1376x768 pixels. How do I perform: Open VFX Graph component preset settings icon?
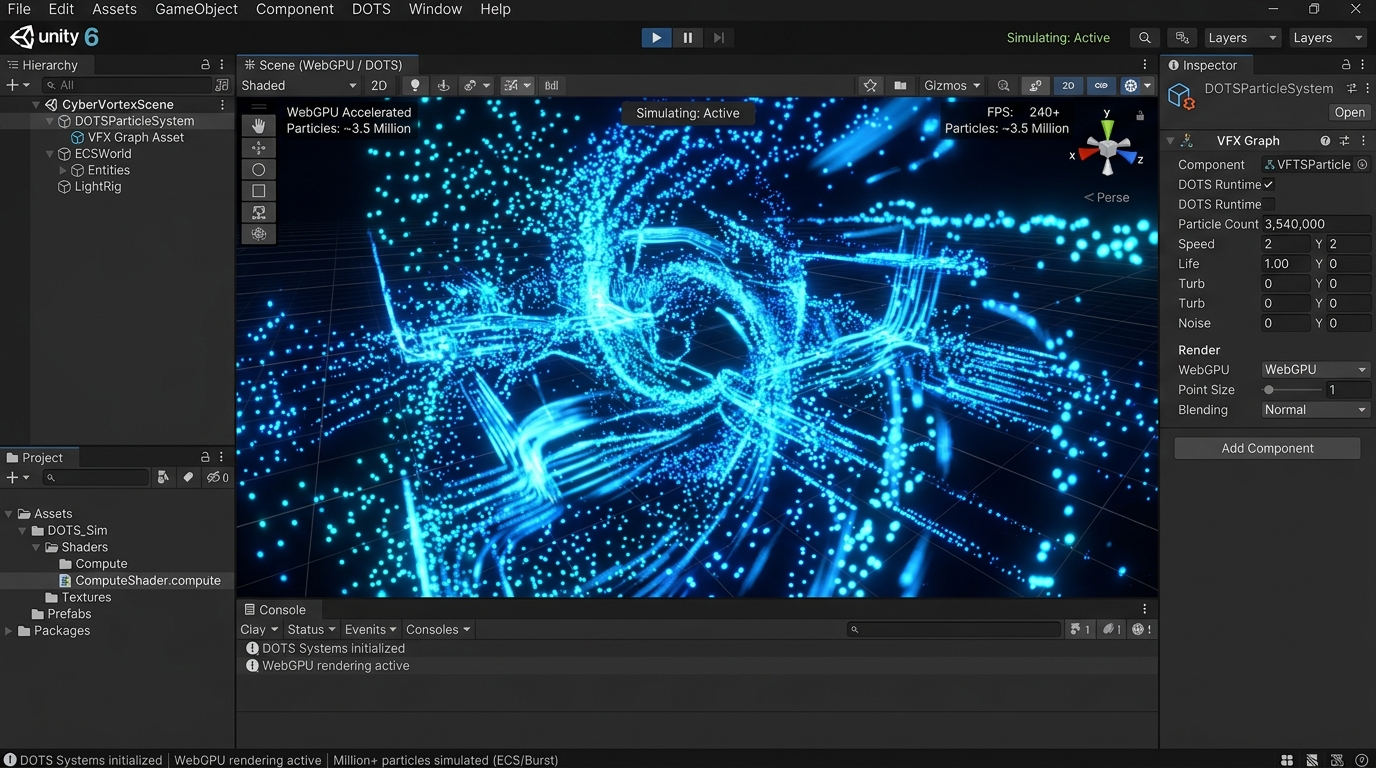pyautogui.click(x=1344, y=141)
